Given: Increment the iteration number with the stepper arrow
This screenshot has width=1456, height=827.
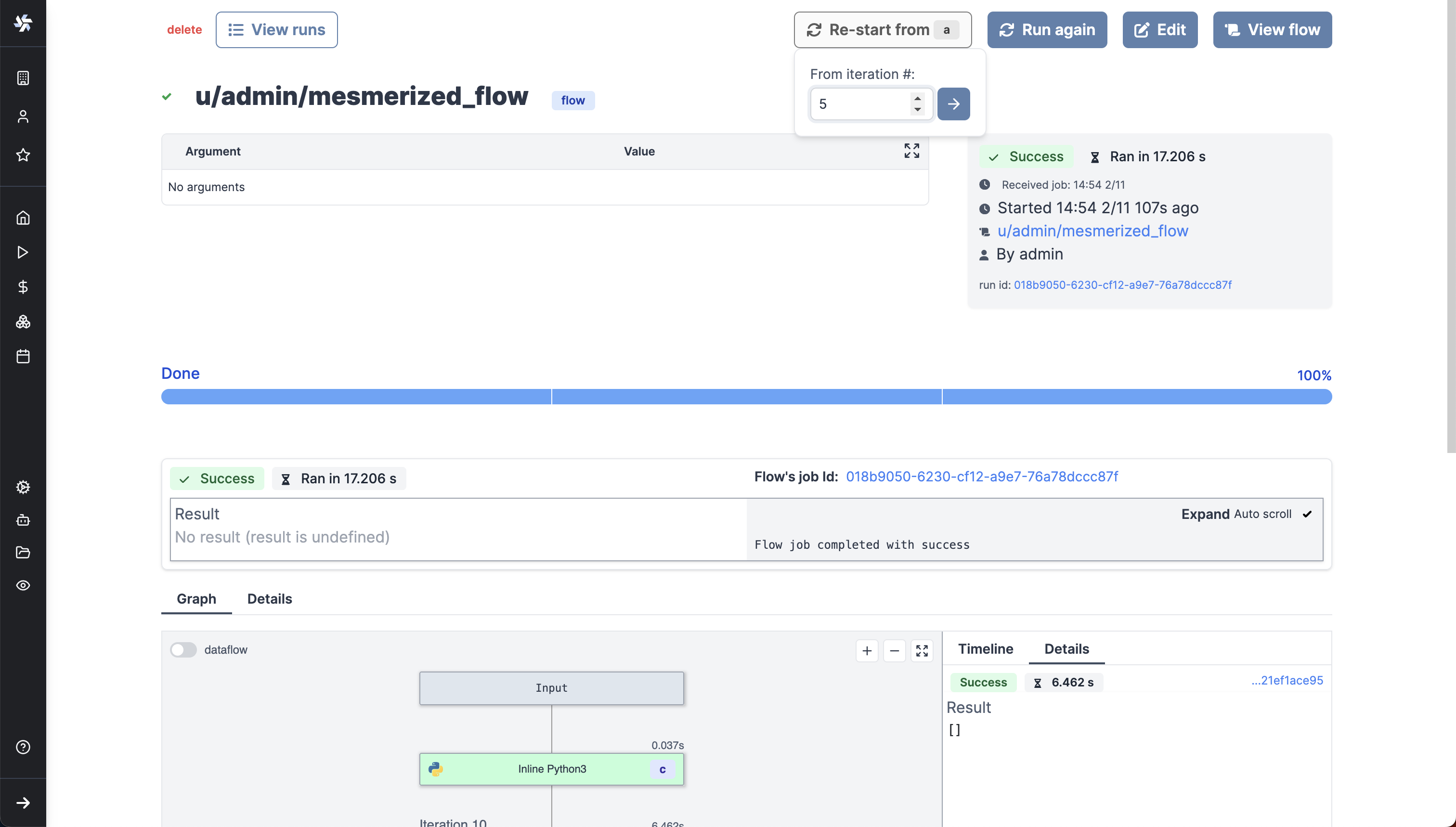Looking at the screenshot, I should coord(917,98).
